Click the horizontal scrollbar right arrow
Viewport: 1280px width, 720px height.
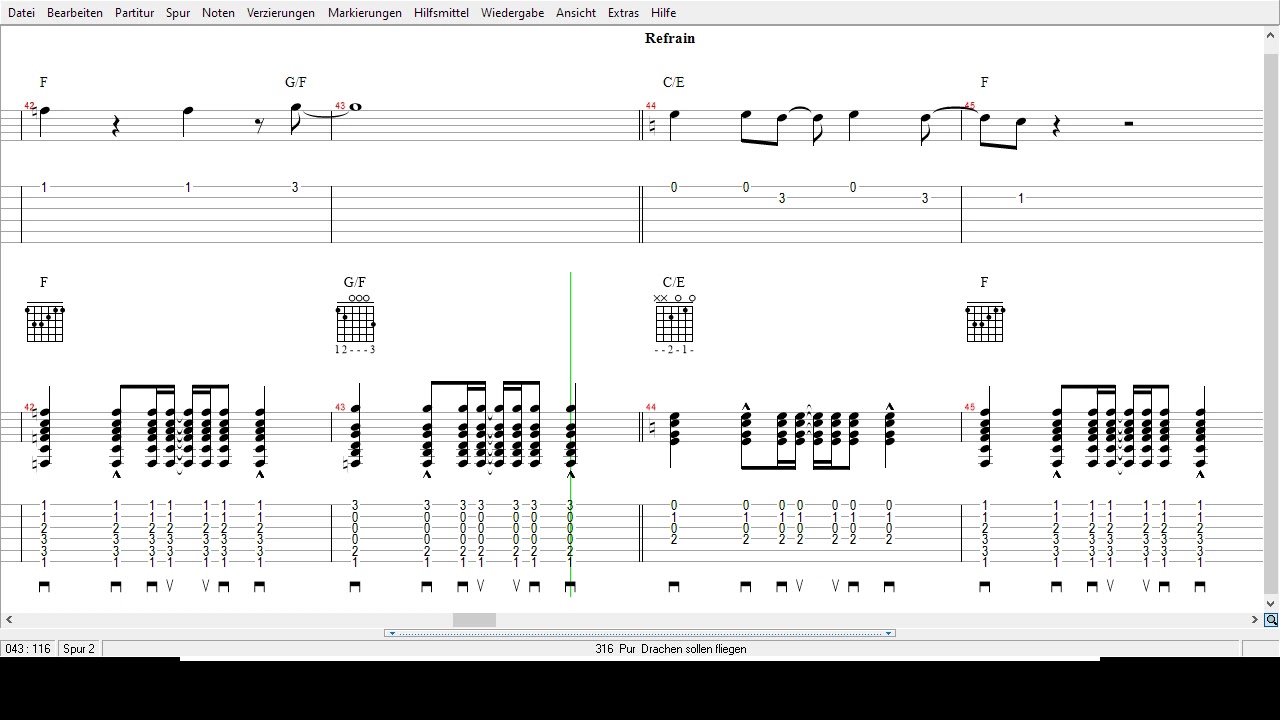1254,620
